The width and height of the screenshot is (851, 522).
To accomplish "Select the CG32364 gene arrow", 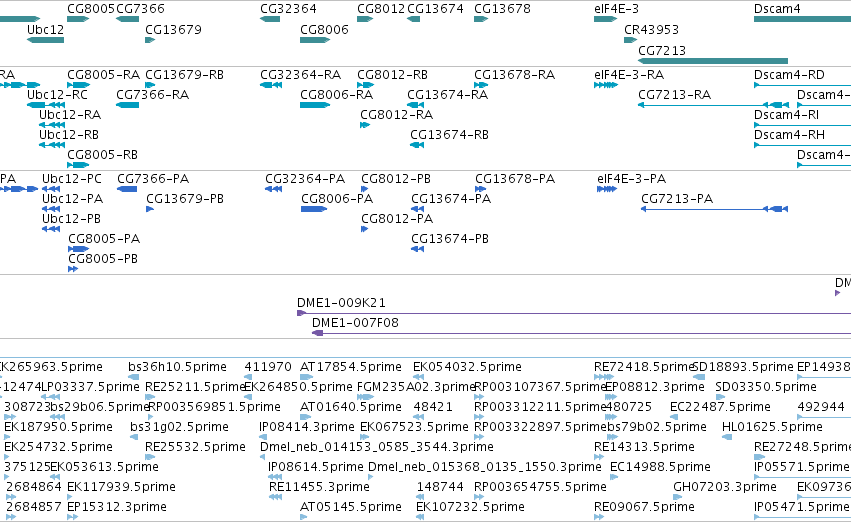I will 270,19.
